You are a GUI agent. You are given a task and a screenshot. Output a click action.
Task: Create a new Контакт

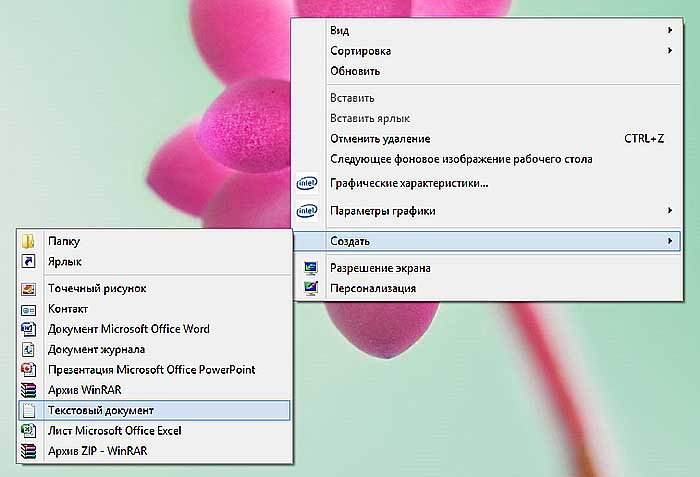pos(154,309)
